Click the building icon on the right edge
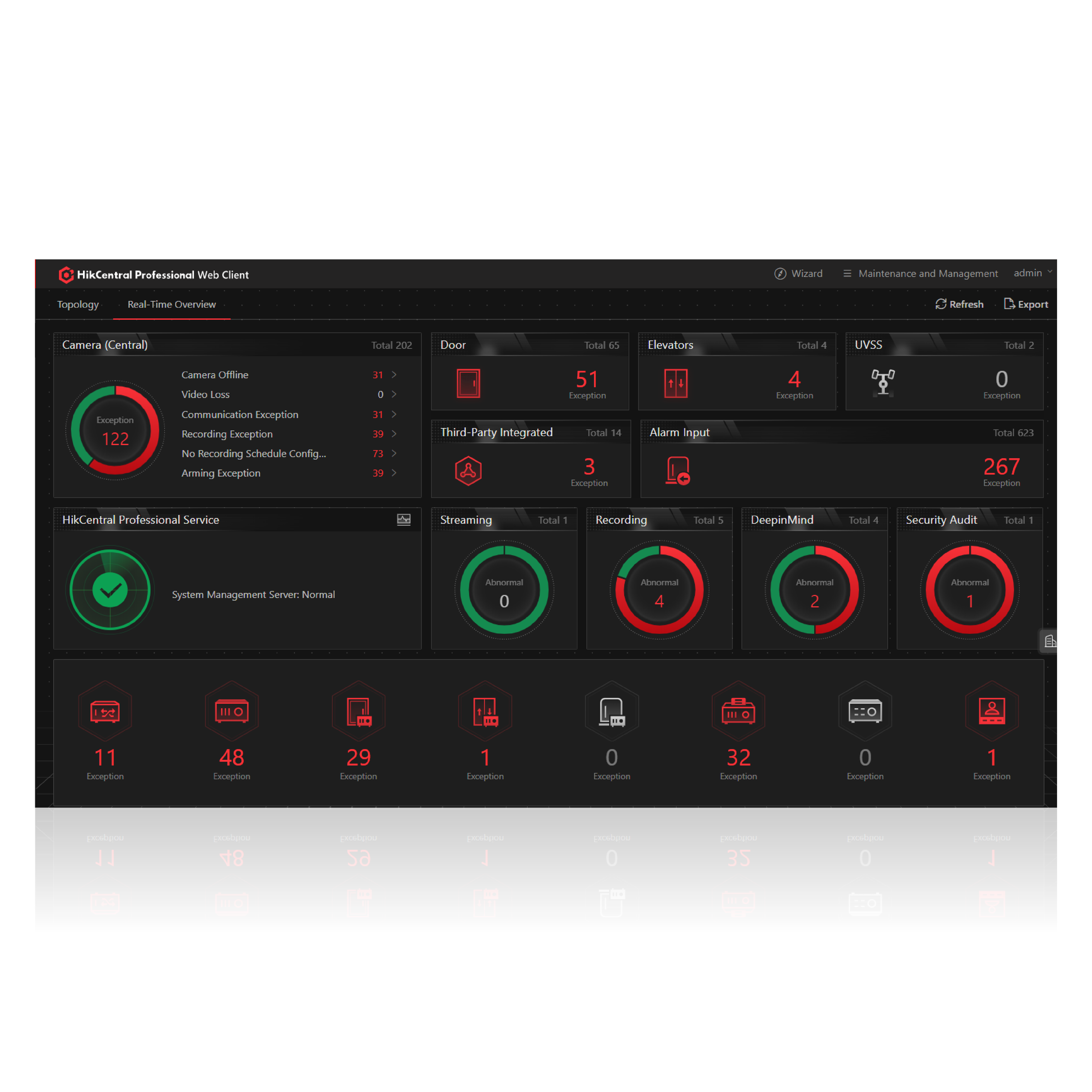Viewport: 1092px width, 1092px height. pyautogui.click(x=1050, y=642)
